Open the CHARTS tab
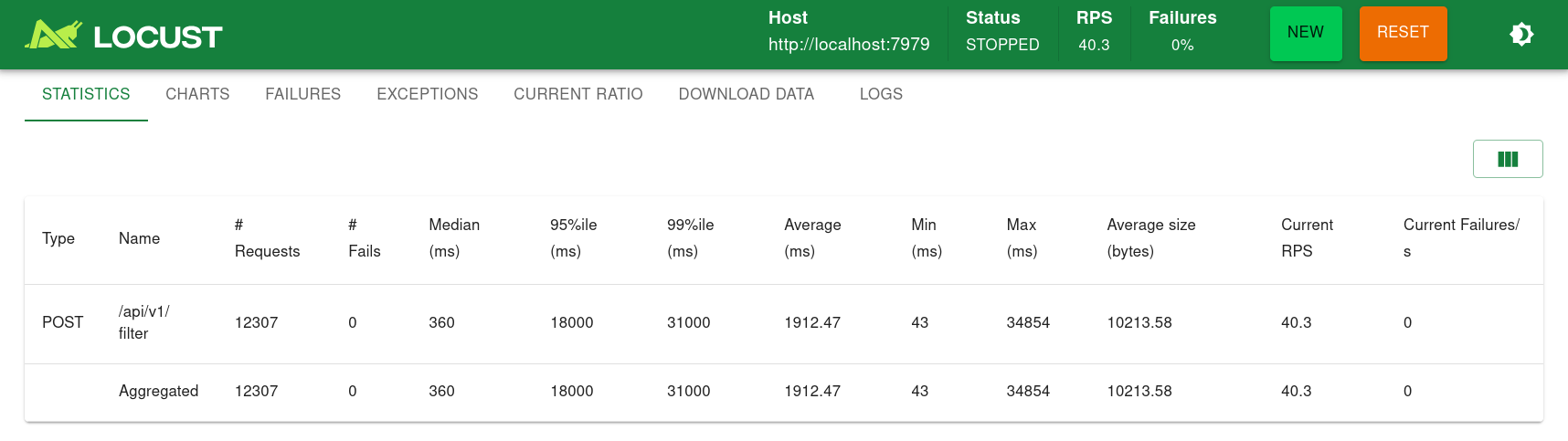The width and height of the screenshot is (1568, 441). point(197,94)
